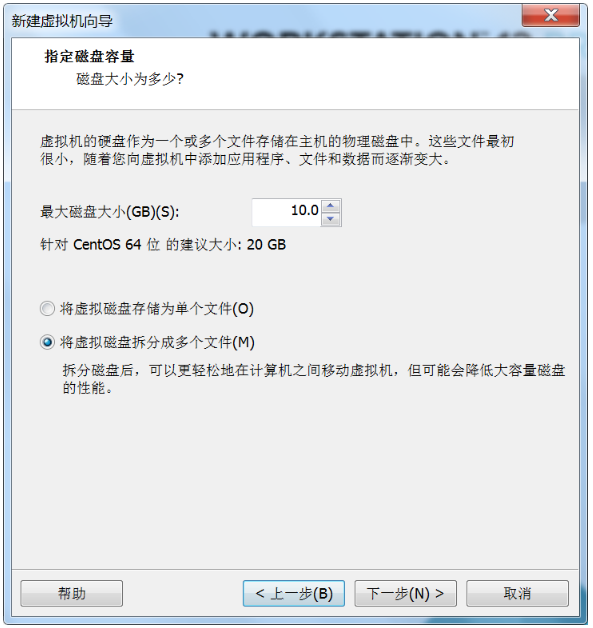This screenshot has height=628, width=593.
Task: Decrease max disk size with down arrow
Action: point(330,219)
